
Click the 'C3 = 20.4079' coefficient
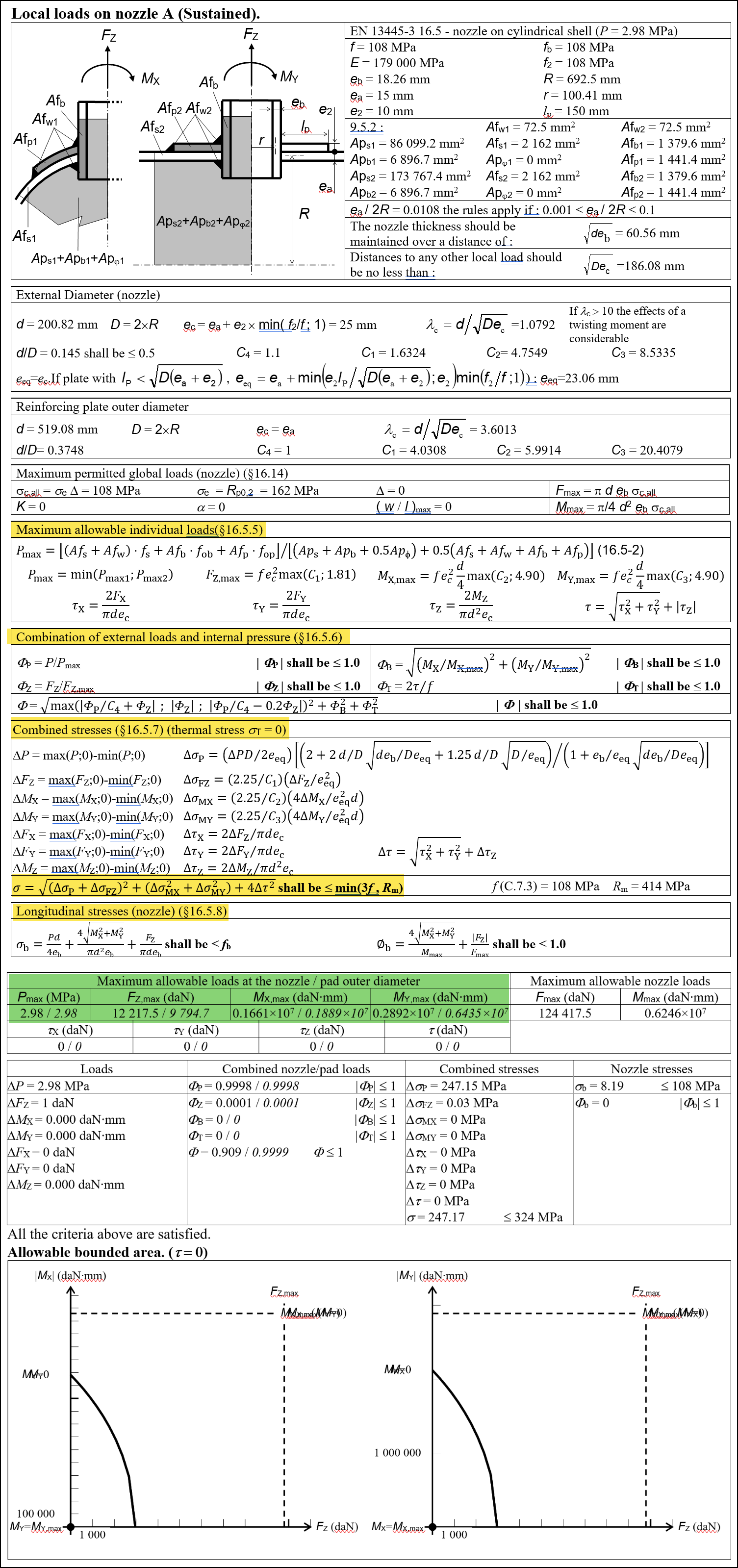pos(647,451)
